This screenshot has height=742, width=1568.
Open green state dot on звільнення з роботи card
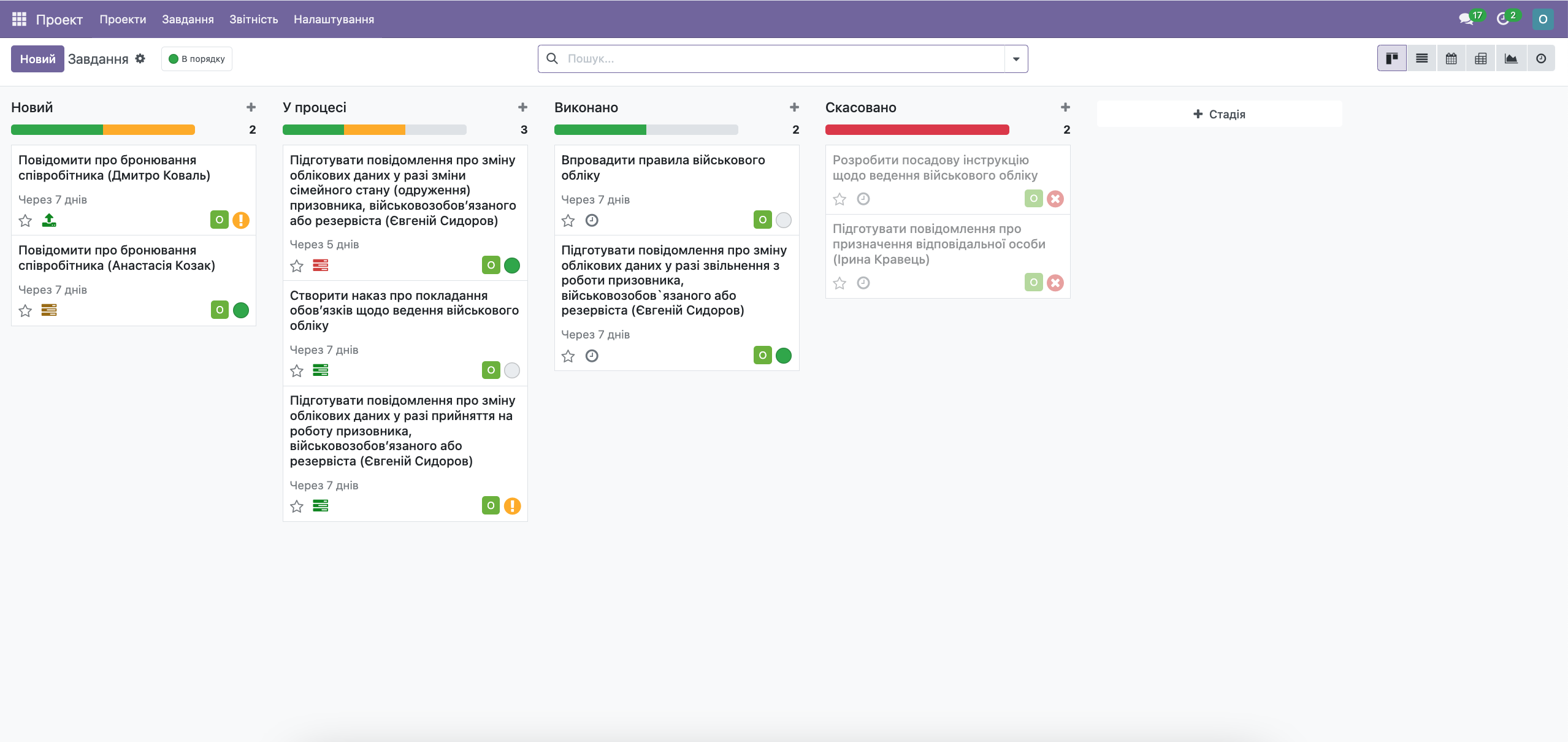point(784,355)
